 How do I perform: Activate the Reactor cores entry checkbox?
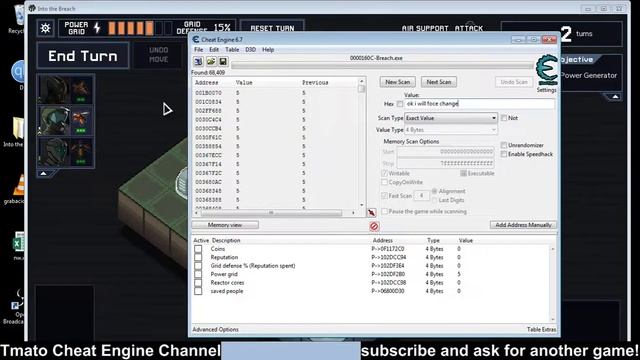(198, 283)
